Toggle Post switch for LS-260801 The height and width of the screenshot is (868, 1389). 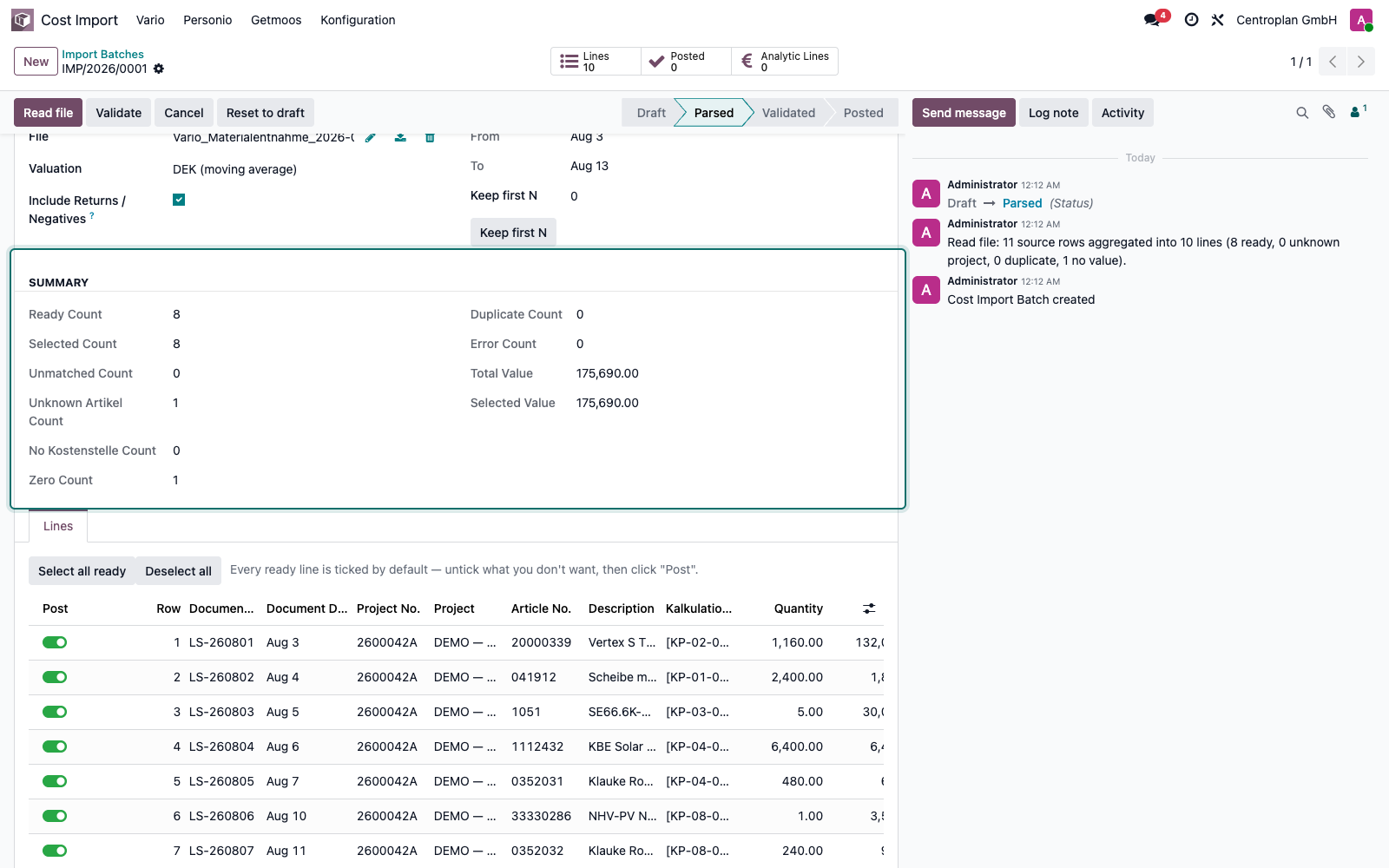click(55, 642)
